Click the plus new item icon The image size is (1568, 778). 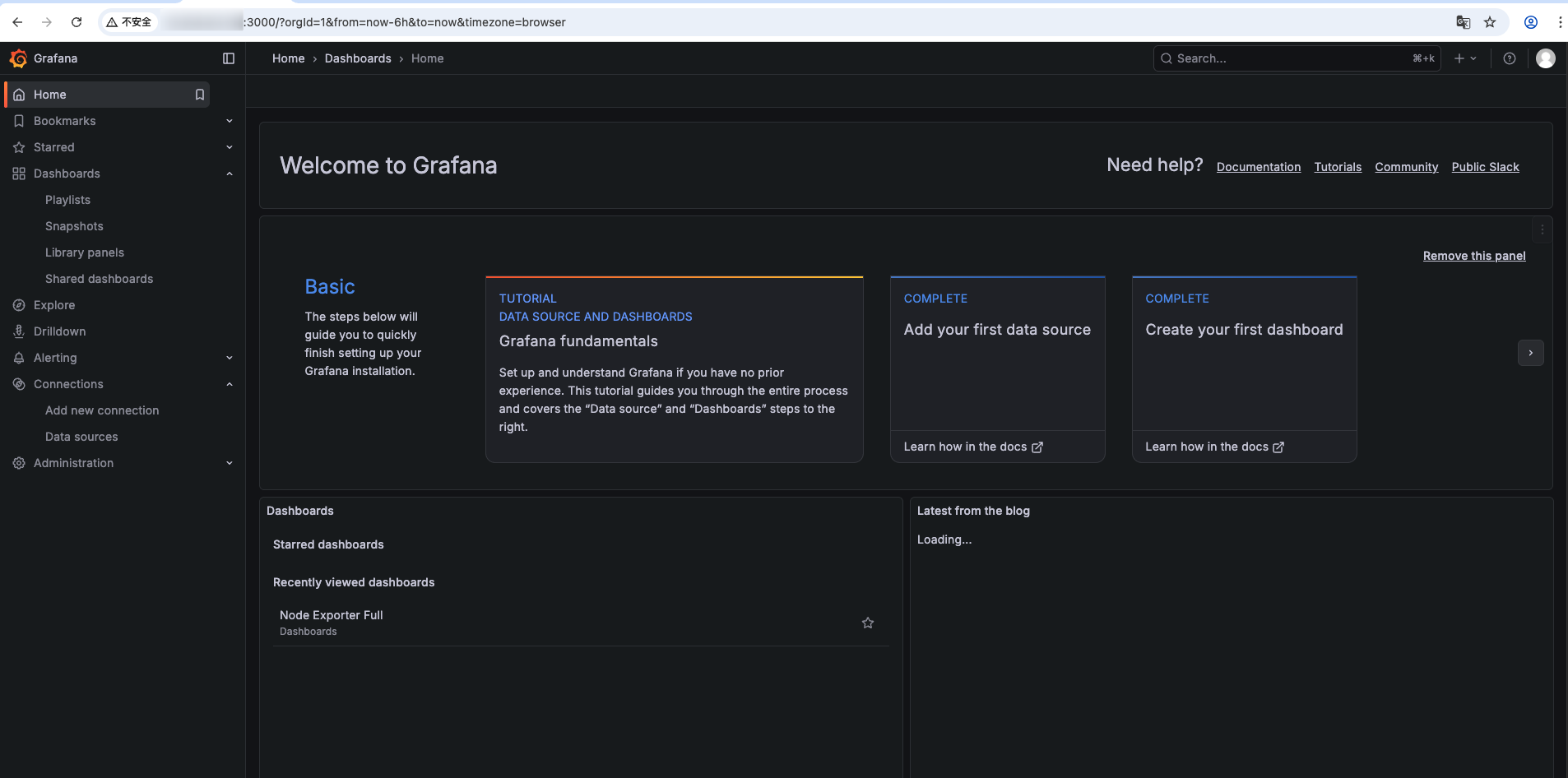[1459, 58]
